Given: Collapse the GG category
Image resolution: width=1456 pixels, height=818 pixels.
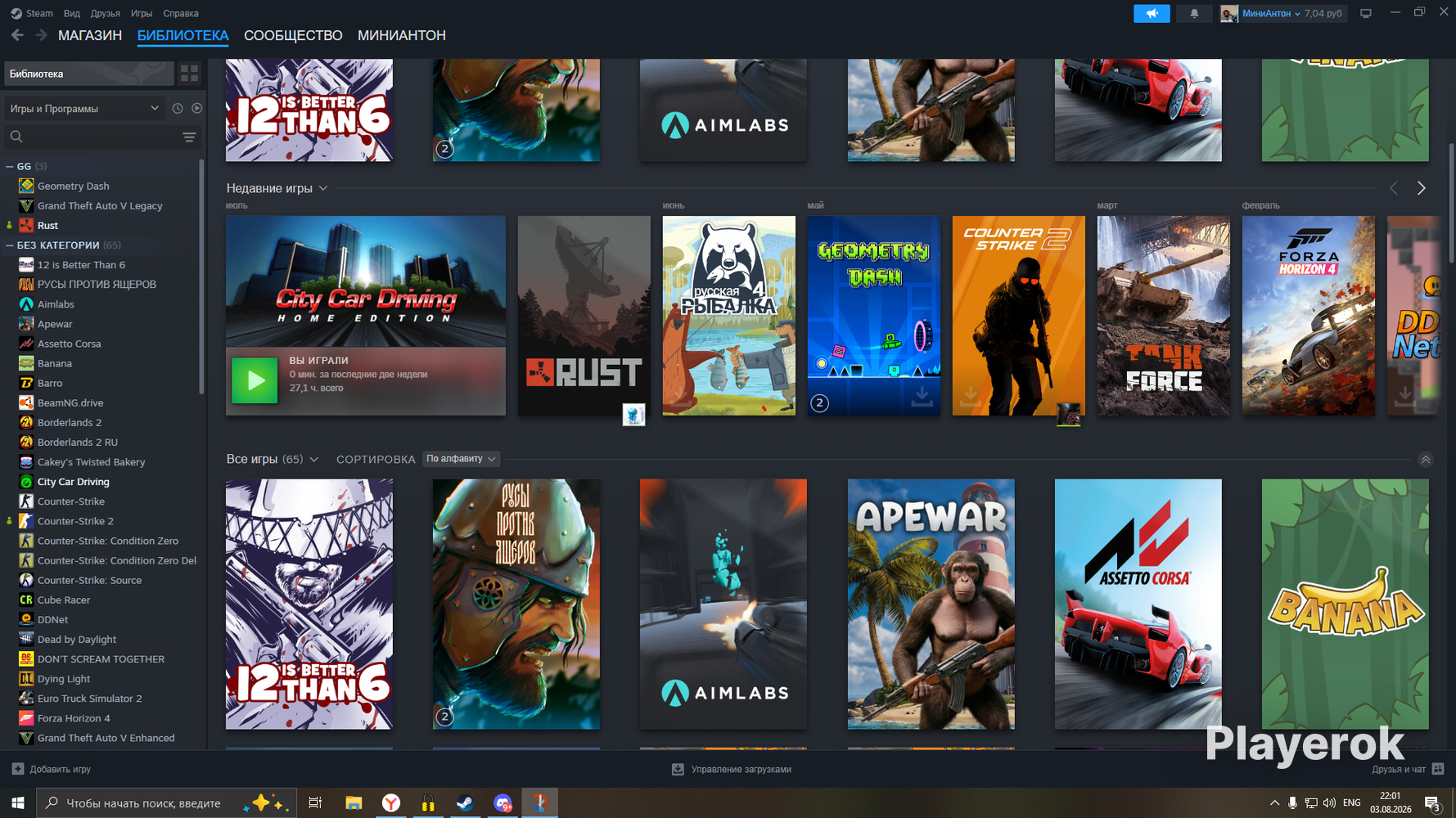Looking at the screenshot, I should pyautogui.click(x=10, y=166).
